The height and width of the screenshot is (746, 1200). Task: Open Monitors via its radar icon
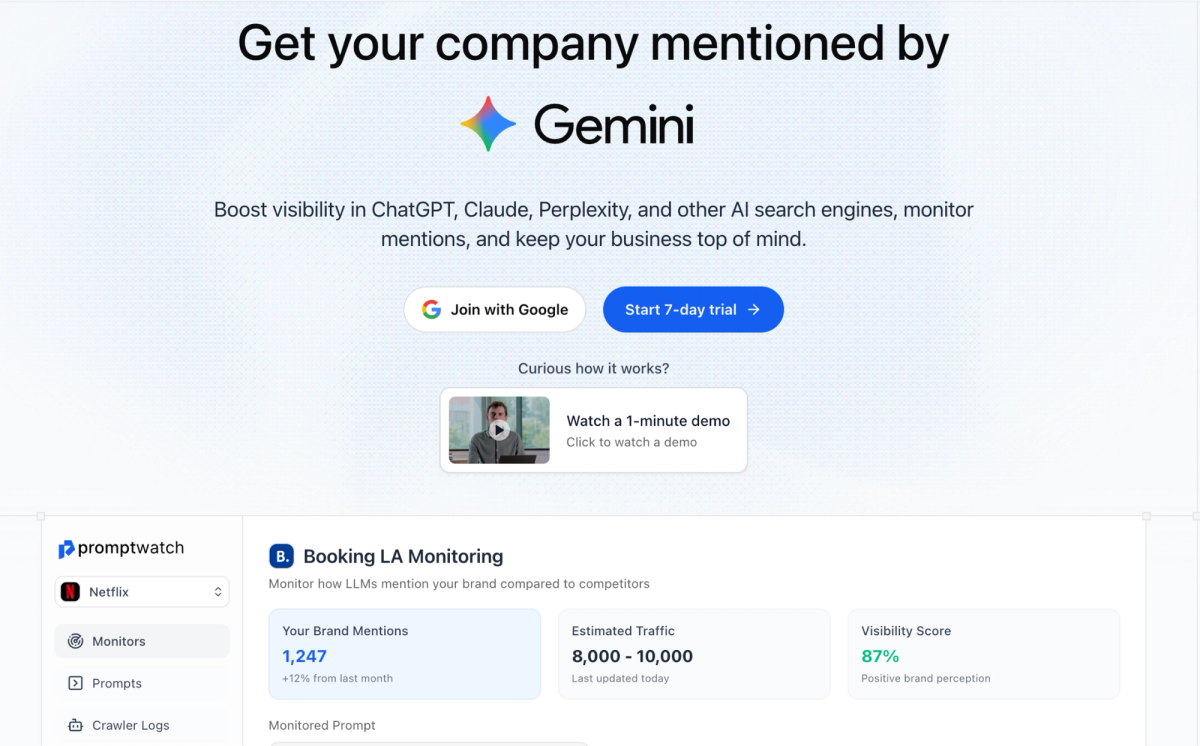click(x=77, y=640)
